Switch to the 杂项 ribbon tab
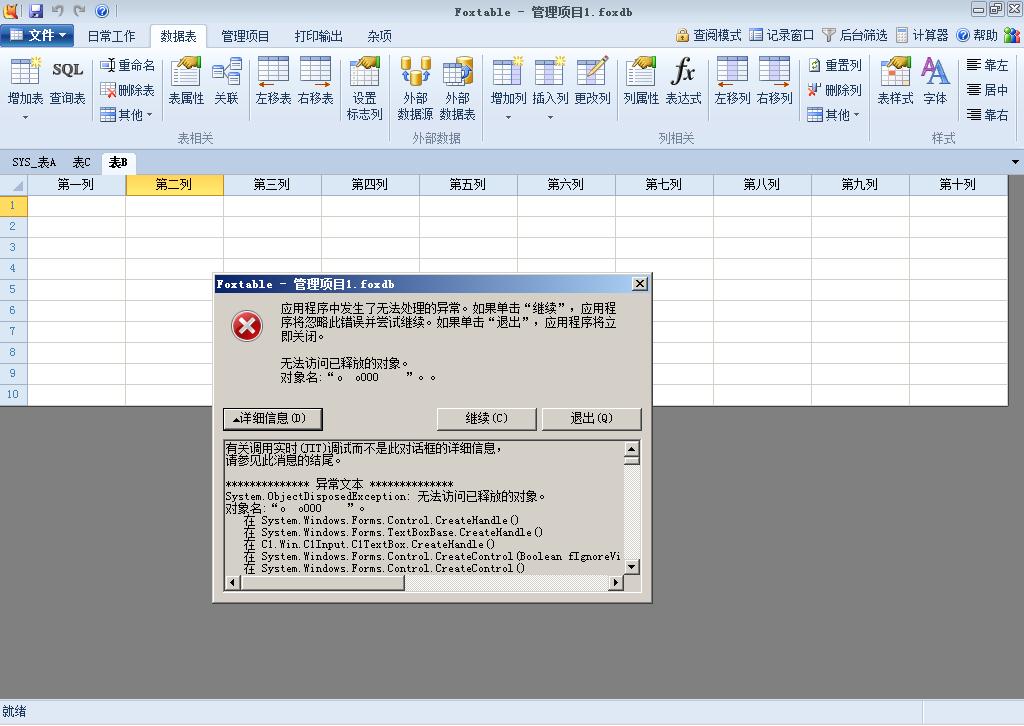Viewport: 1024px width, 726px height. [379, 36]
